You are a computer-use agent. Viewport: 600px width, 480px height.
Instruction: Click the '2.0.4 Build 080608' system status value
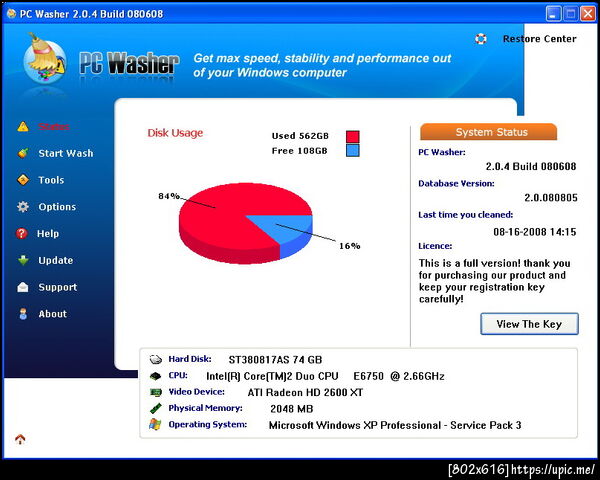pos(531,167)
